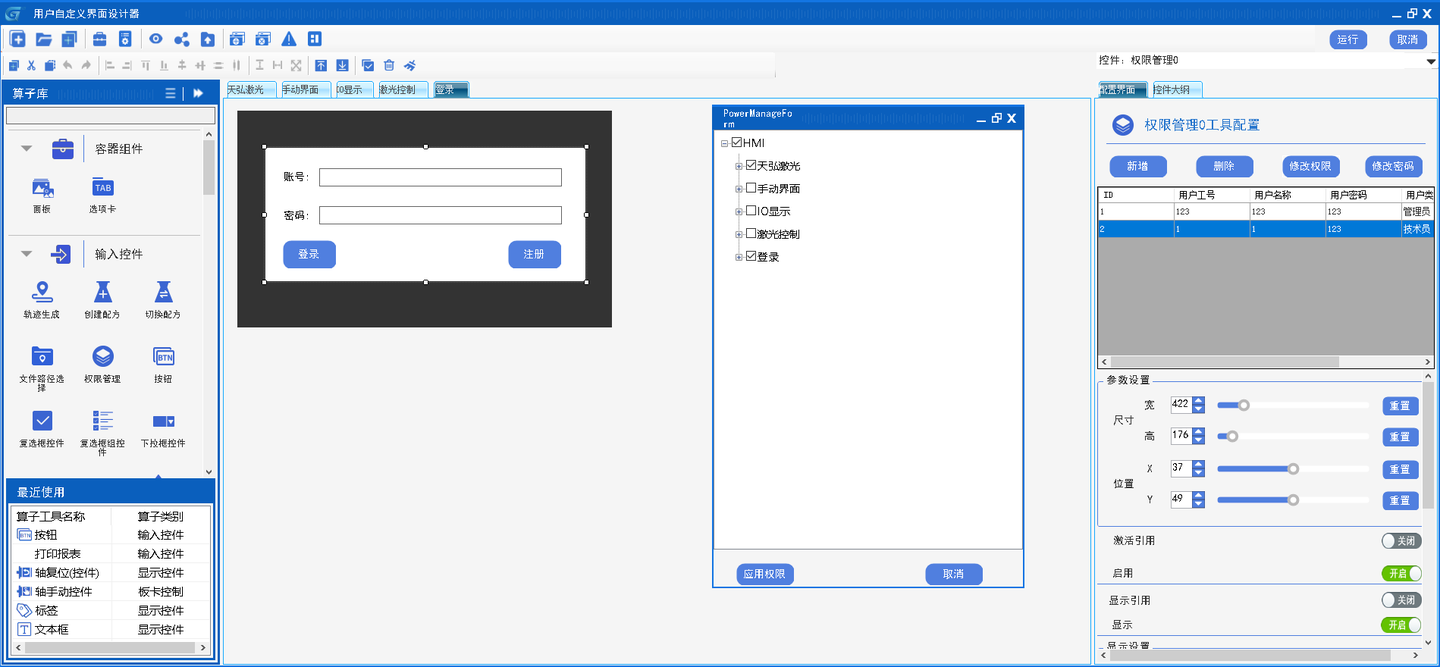Toggle the 激活引用 switch
The height and width of the screenshot is (667, 1440).
[1401, 541]
